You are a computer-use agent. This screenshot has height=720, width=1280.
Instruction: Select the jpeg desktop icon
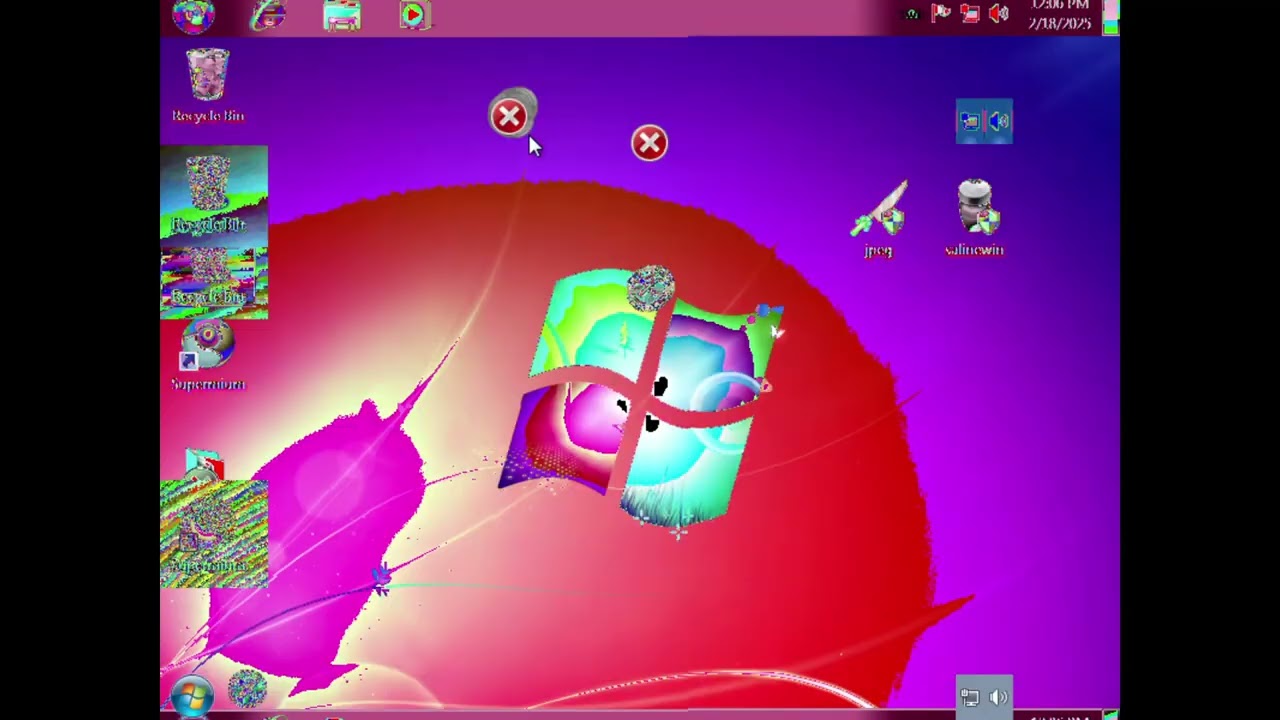(x=879, y=219)
